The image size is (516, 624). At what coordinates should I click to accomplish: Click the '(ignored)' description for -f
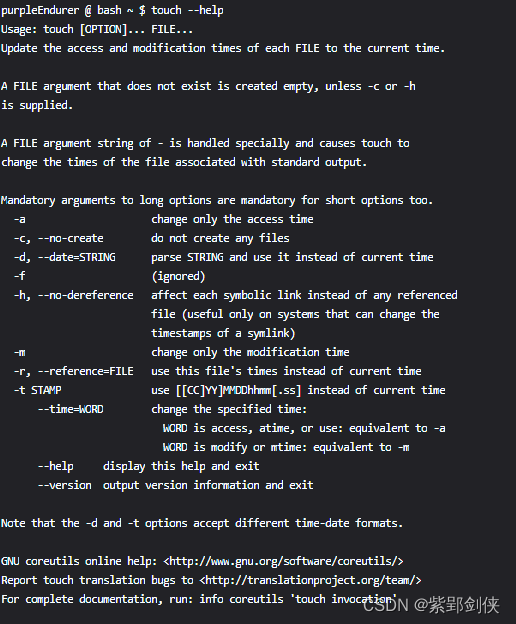[178, 276]
